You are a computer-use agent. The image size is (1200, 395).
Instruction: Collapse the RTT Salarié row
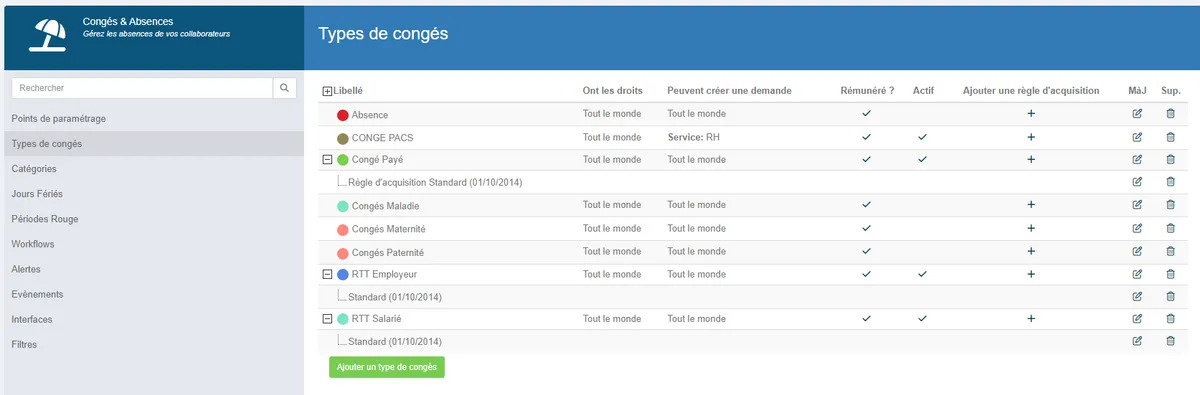327,319
